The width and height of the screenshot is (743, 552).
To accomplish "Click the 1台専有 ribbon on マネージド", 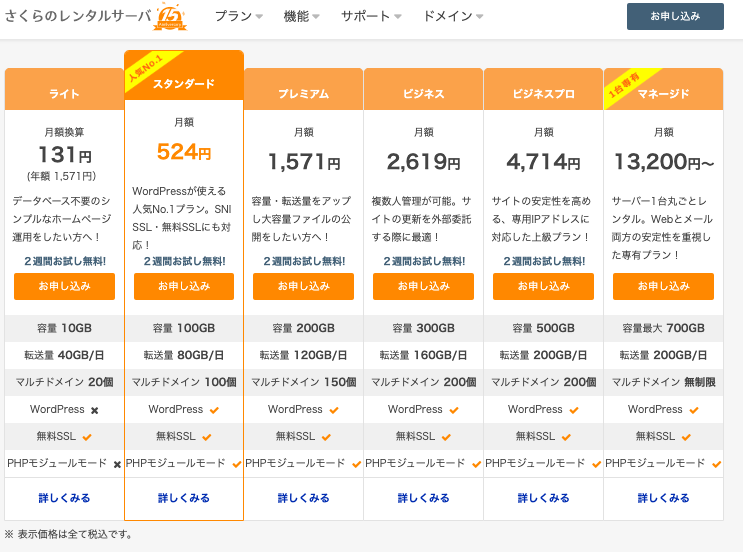I will pyautogui.click(x=625, y=86).
